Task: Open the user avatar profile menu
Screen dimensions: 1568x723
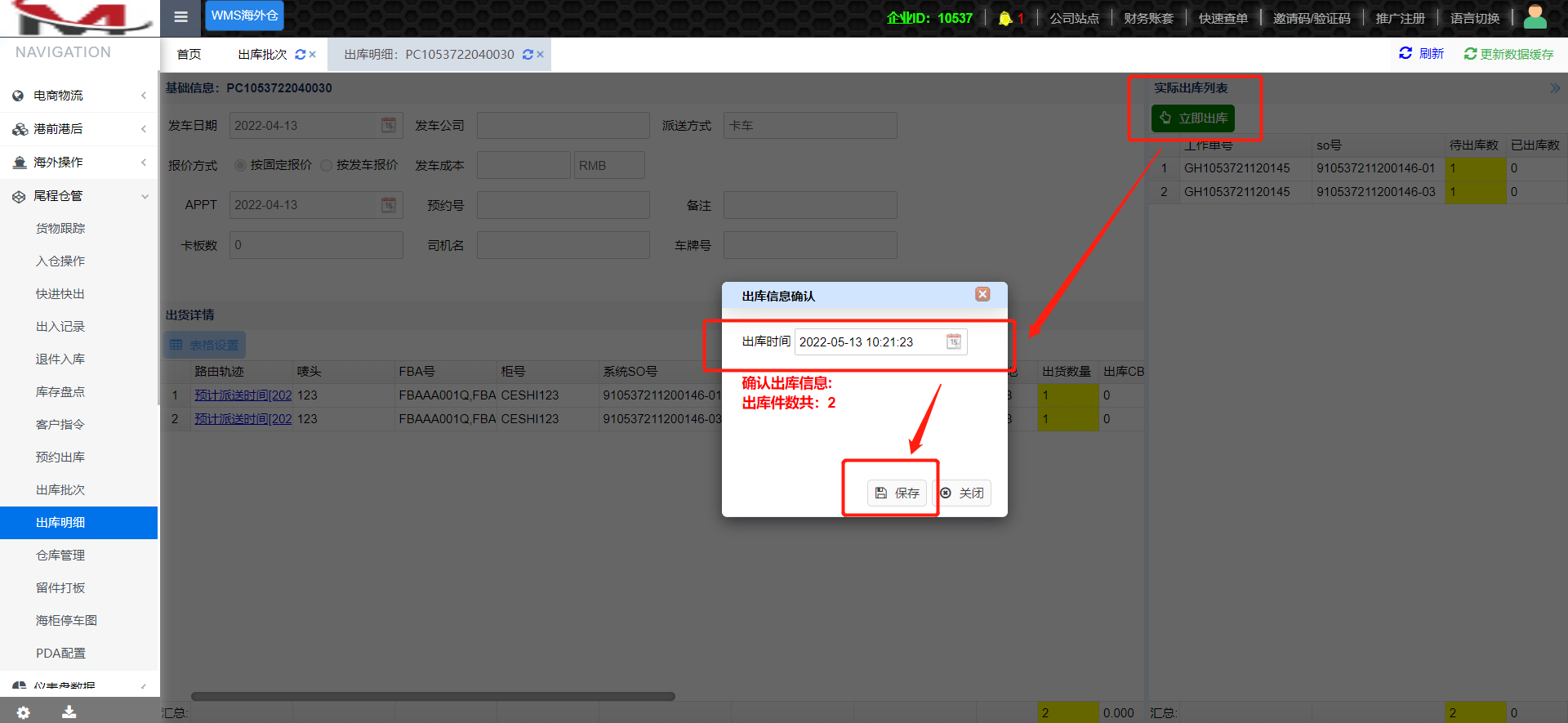Action: pos(1535,16)
